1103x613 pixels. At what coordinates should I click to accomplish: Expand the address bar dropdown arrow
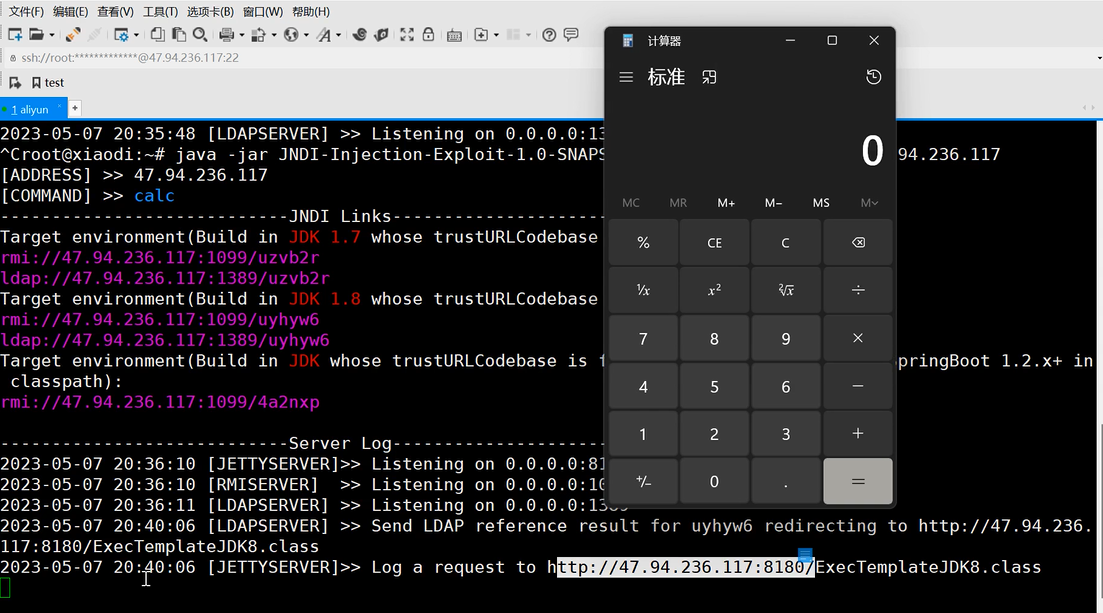point(1099,58)
